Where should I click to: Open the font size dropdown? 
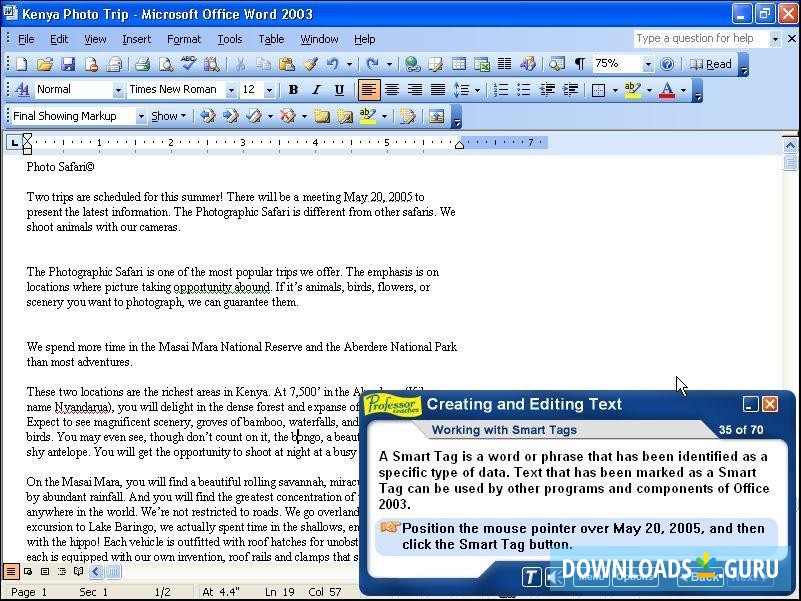[270, 89]
